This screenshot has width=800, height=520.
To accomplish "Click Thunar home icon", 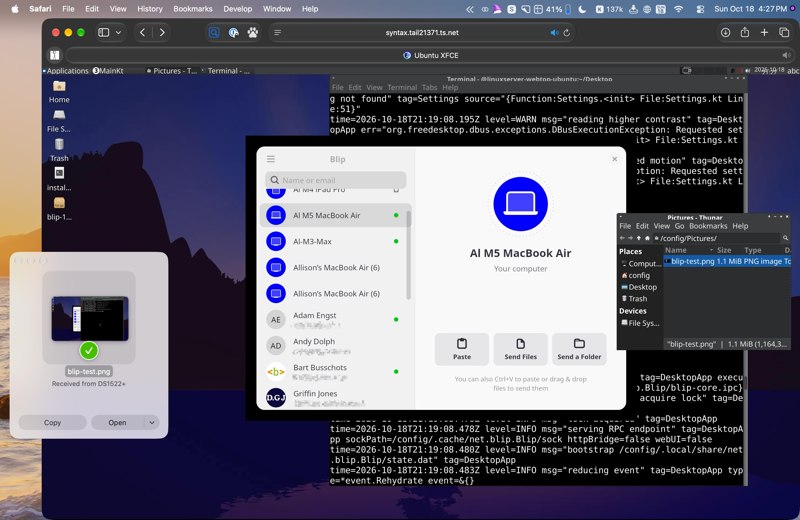I will (x=647, y=238).
